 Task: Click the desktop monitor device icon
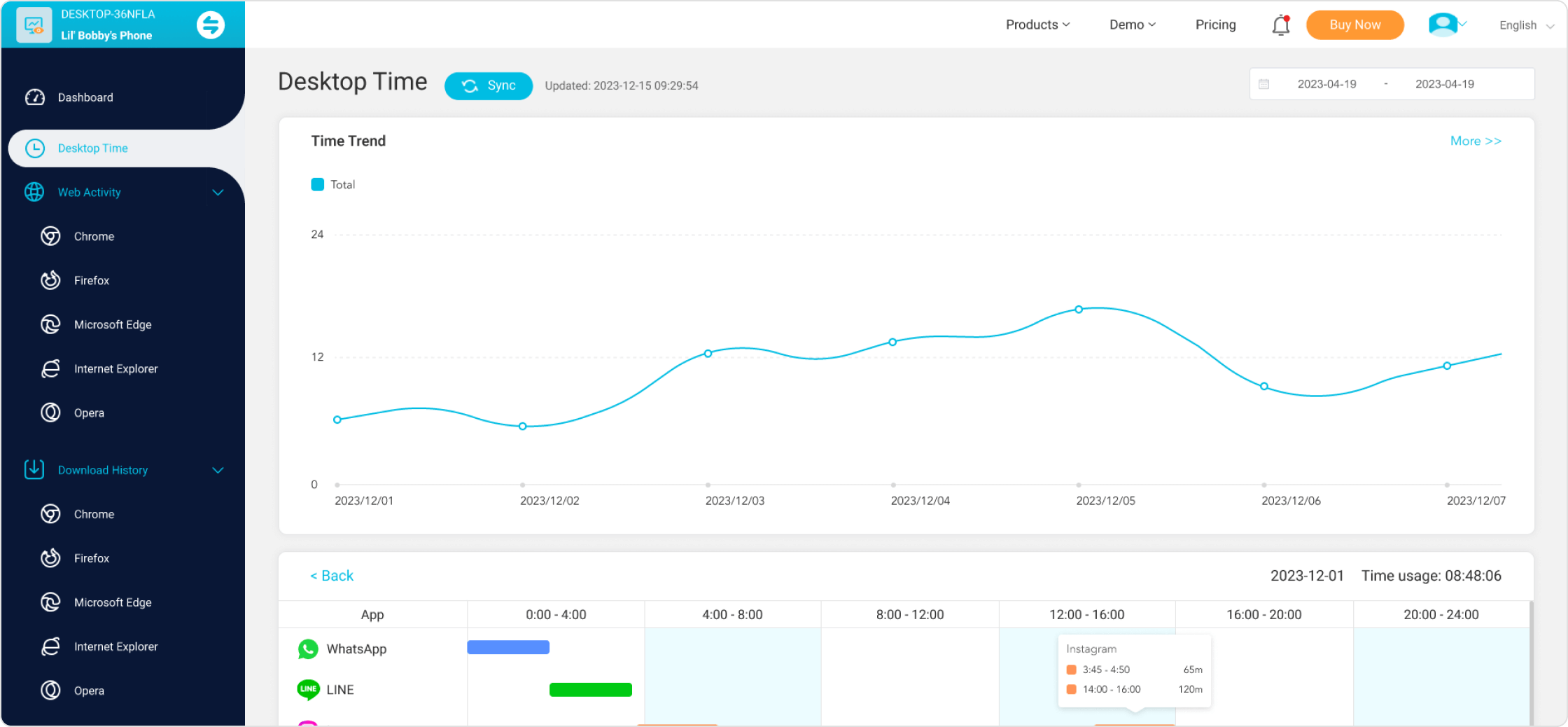[x=34, y=25]
